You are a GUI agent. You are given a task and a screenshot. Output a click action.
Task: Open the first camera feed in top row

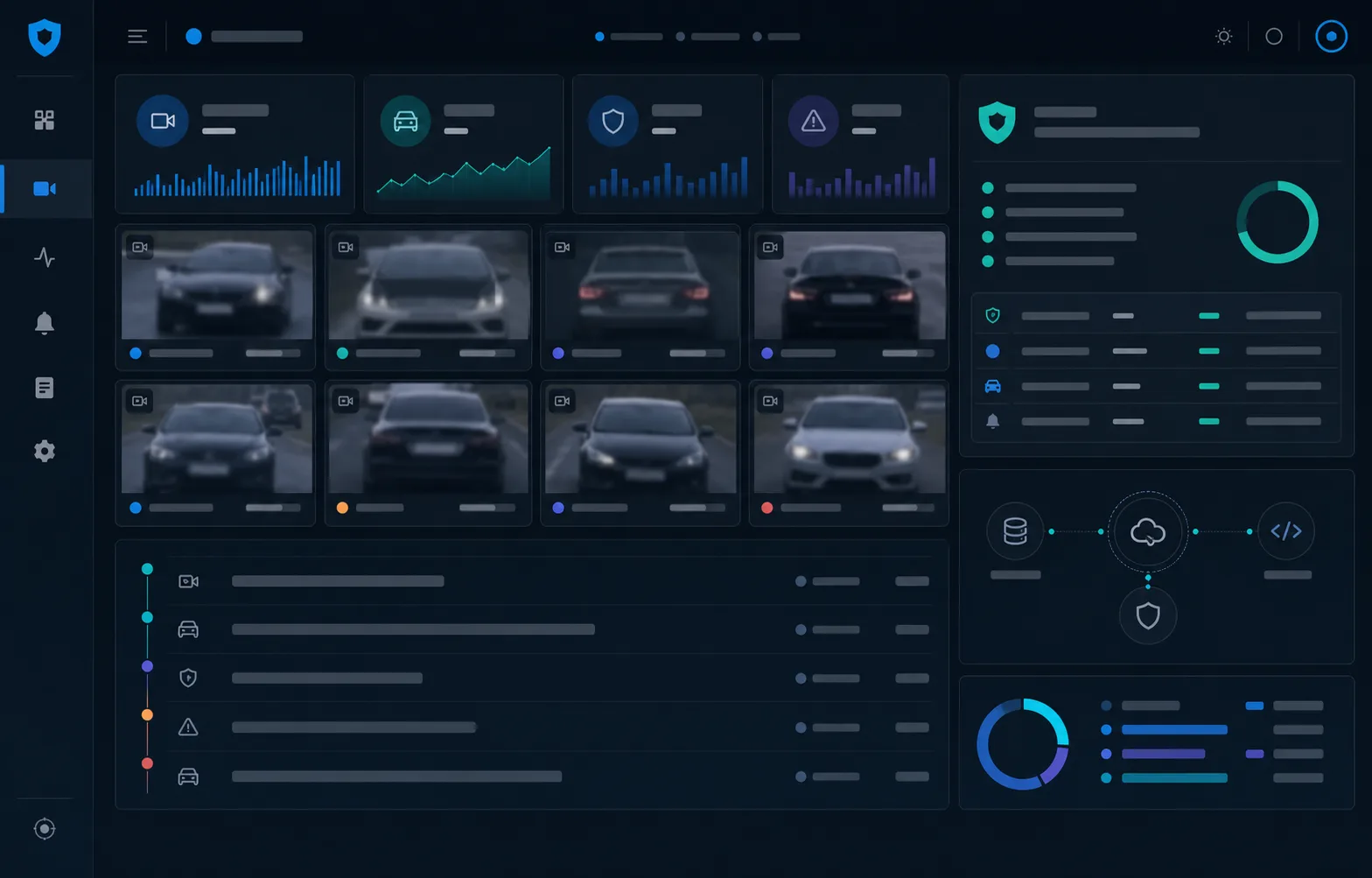click(217, 284)
